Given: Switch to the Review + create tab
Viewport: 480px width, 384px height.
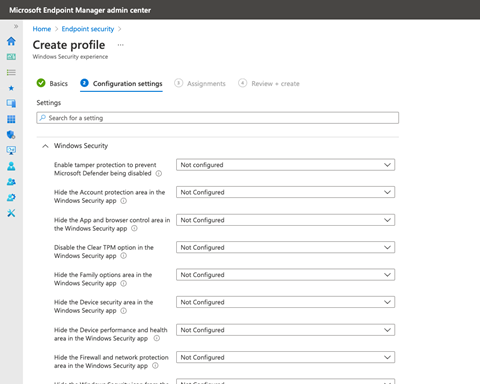Looking at the screenshot, I should coord(269,83).
